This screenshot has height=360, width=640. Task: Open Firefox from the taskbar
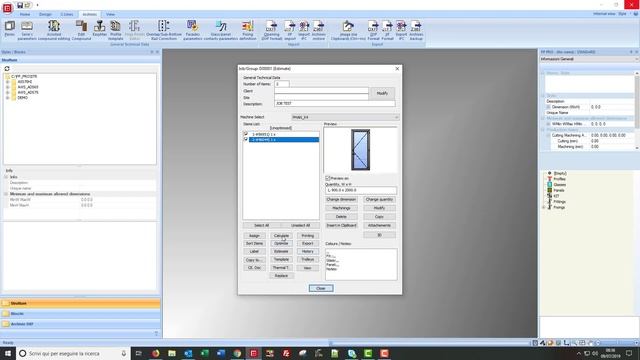click(x=156, y=353)
